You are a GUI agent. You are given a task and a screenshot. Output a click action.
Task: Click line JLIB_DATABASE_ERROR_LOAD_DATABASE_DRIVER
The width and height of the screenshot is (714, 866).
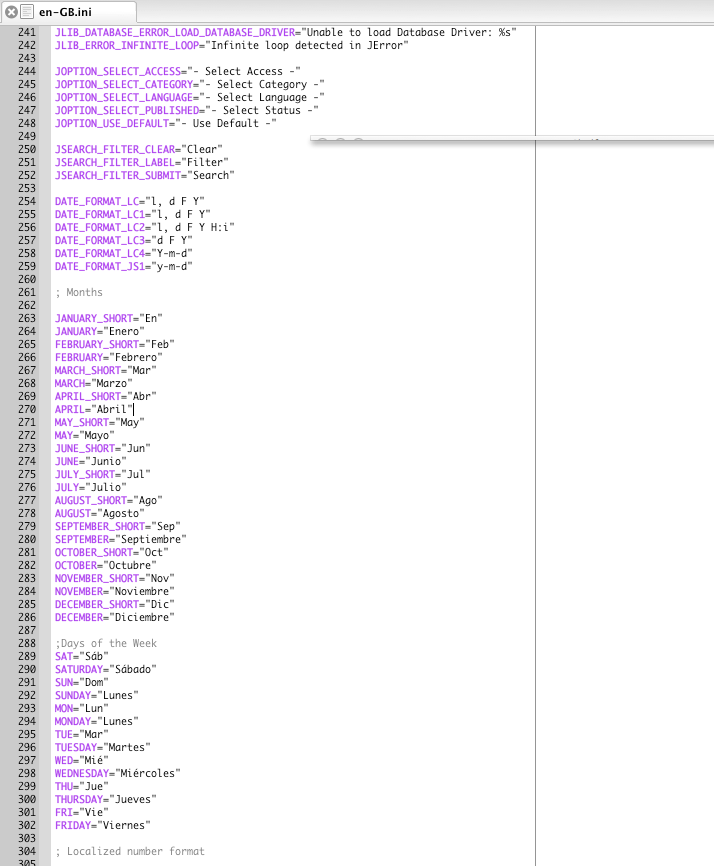coord(285,33)
